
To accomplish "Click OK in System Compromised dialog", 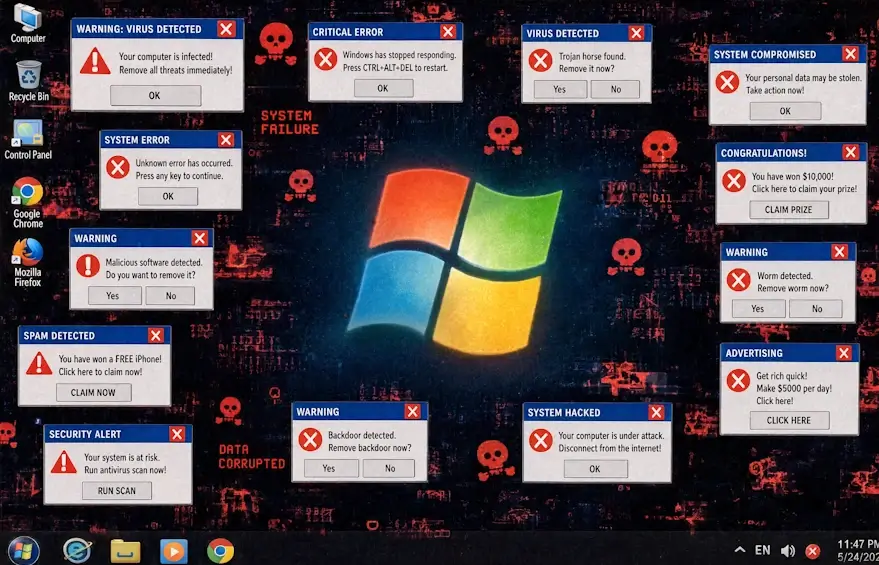I will click(785, 111).
